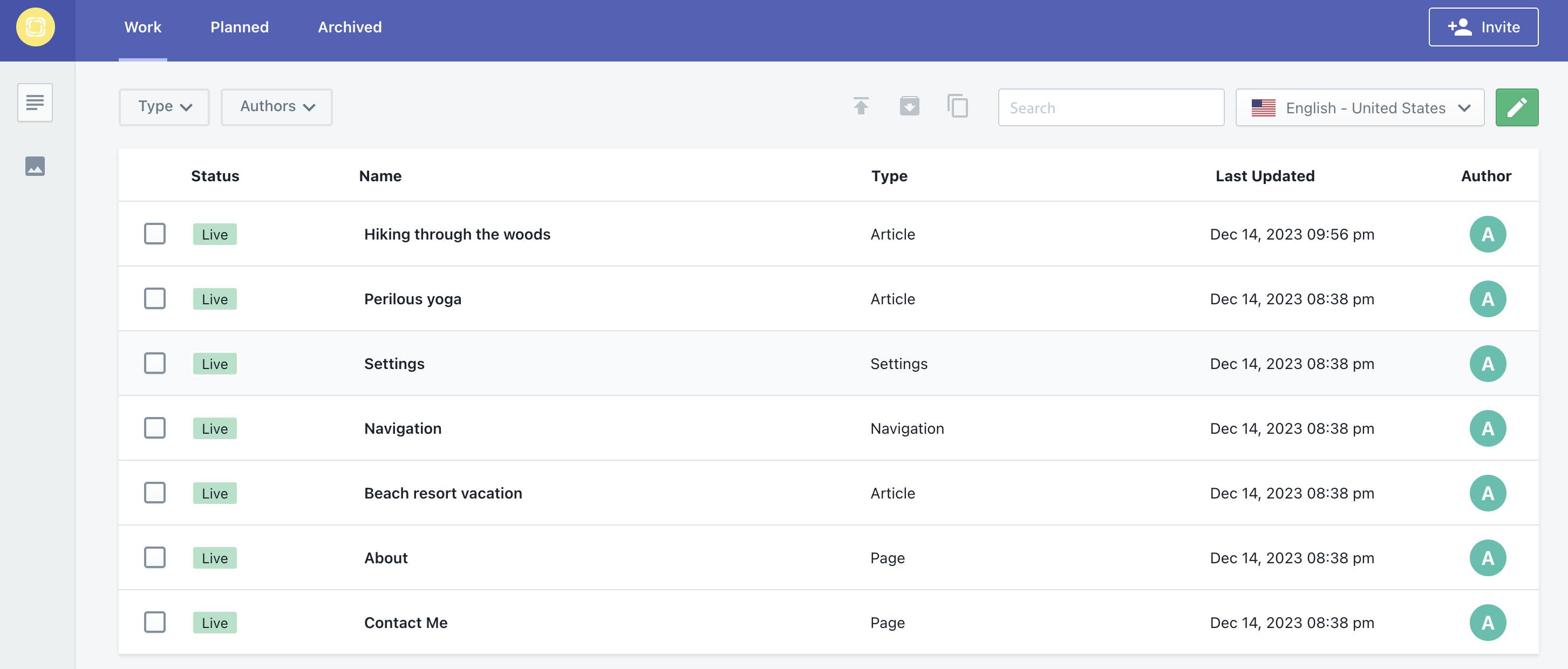Click author avatar on Perilous yoga row

[x=1487, y=299]
